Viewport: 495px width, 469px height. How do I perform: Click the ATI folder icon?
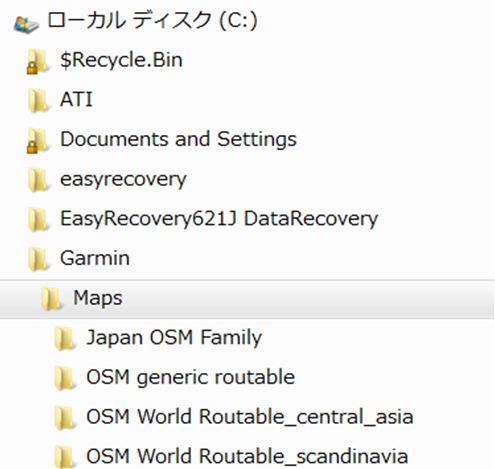click(x=38, y=101)
